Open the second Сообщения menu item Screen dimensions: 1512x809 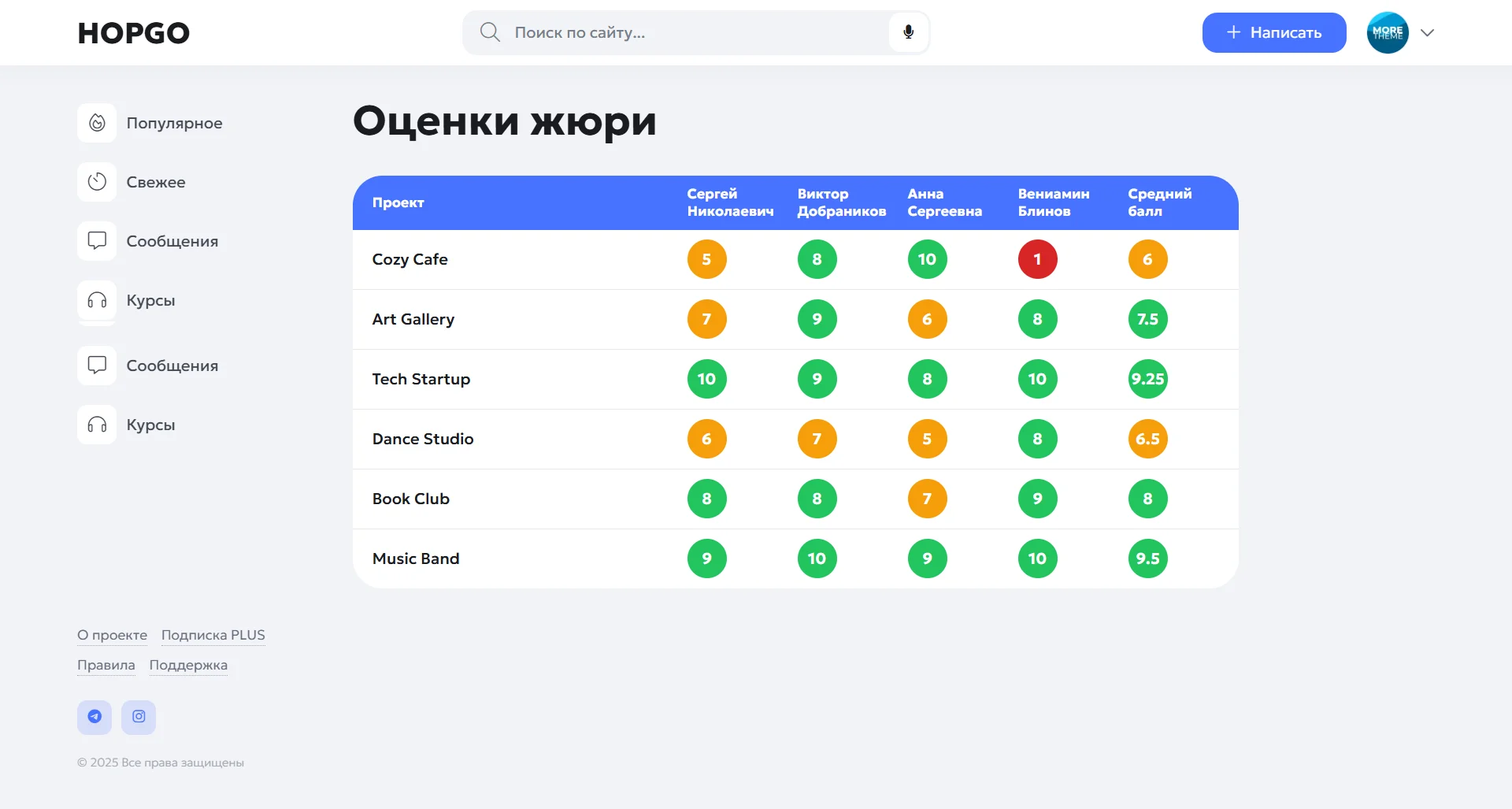(172, 366)
